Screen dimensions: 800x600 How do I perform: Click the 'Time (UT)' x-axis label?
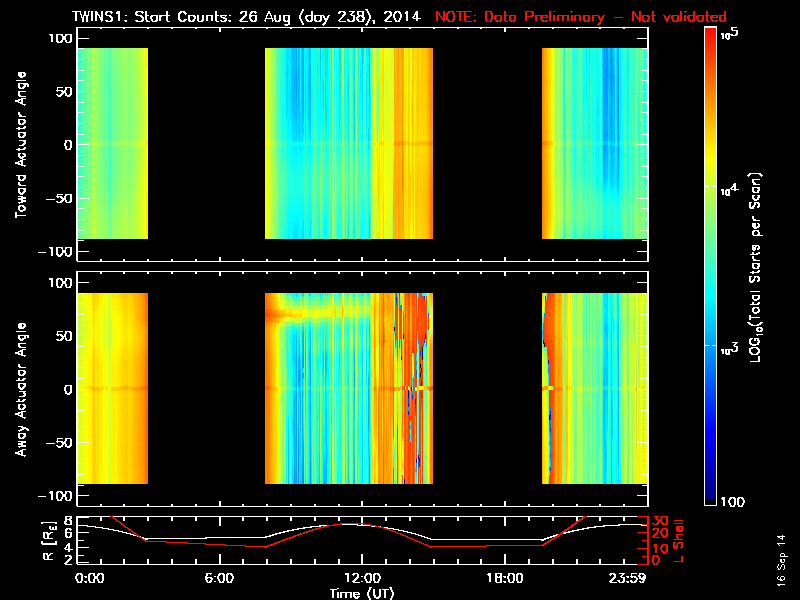(x=362, y=592)
